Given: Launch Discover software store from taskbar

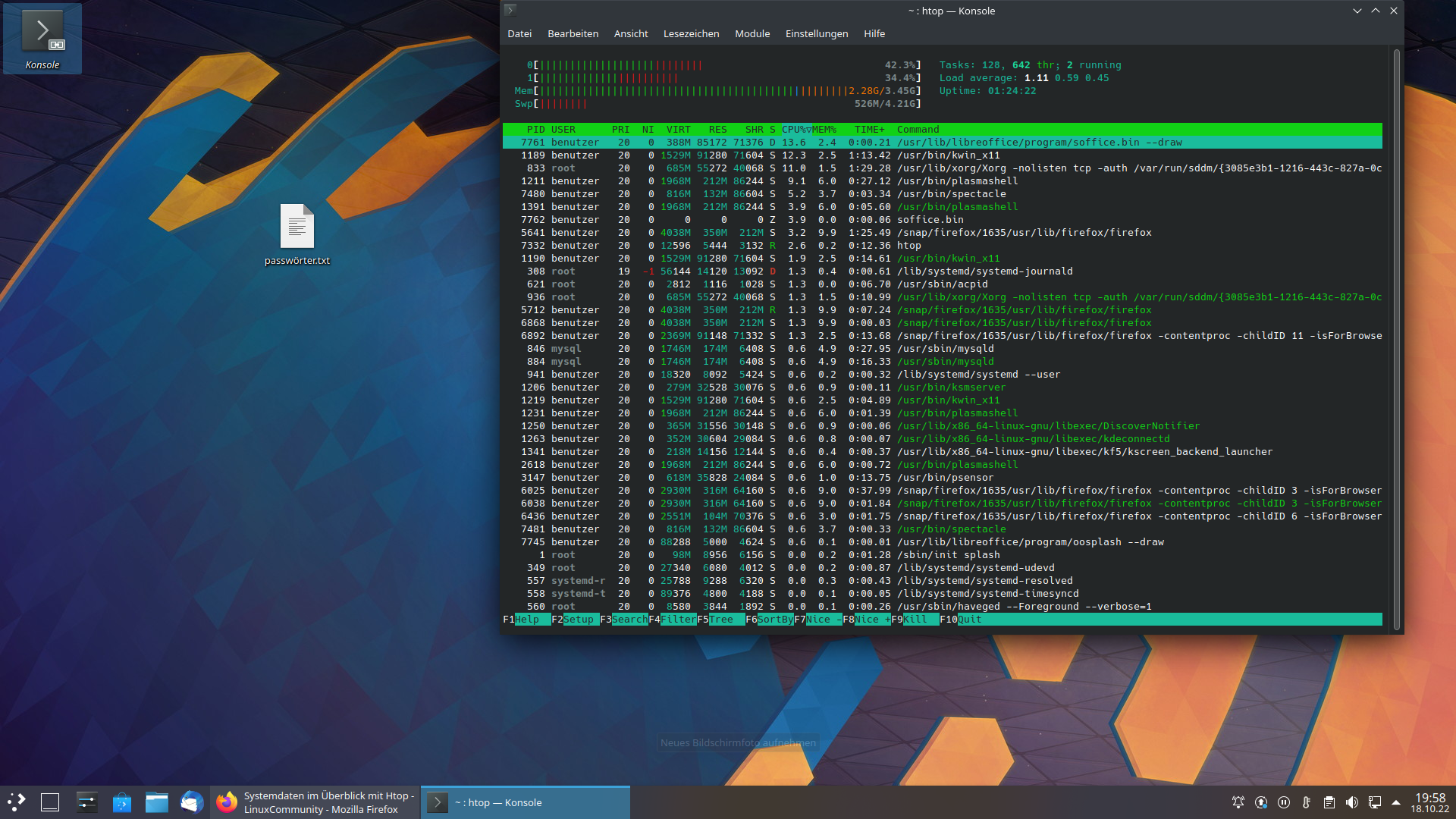Looking at the screenshot, I should (x=122, y=802).
